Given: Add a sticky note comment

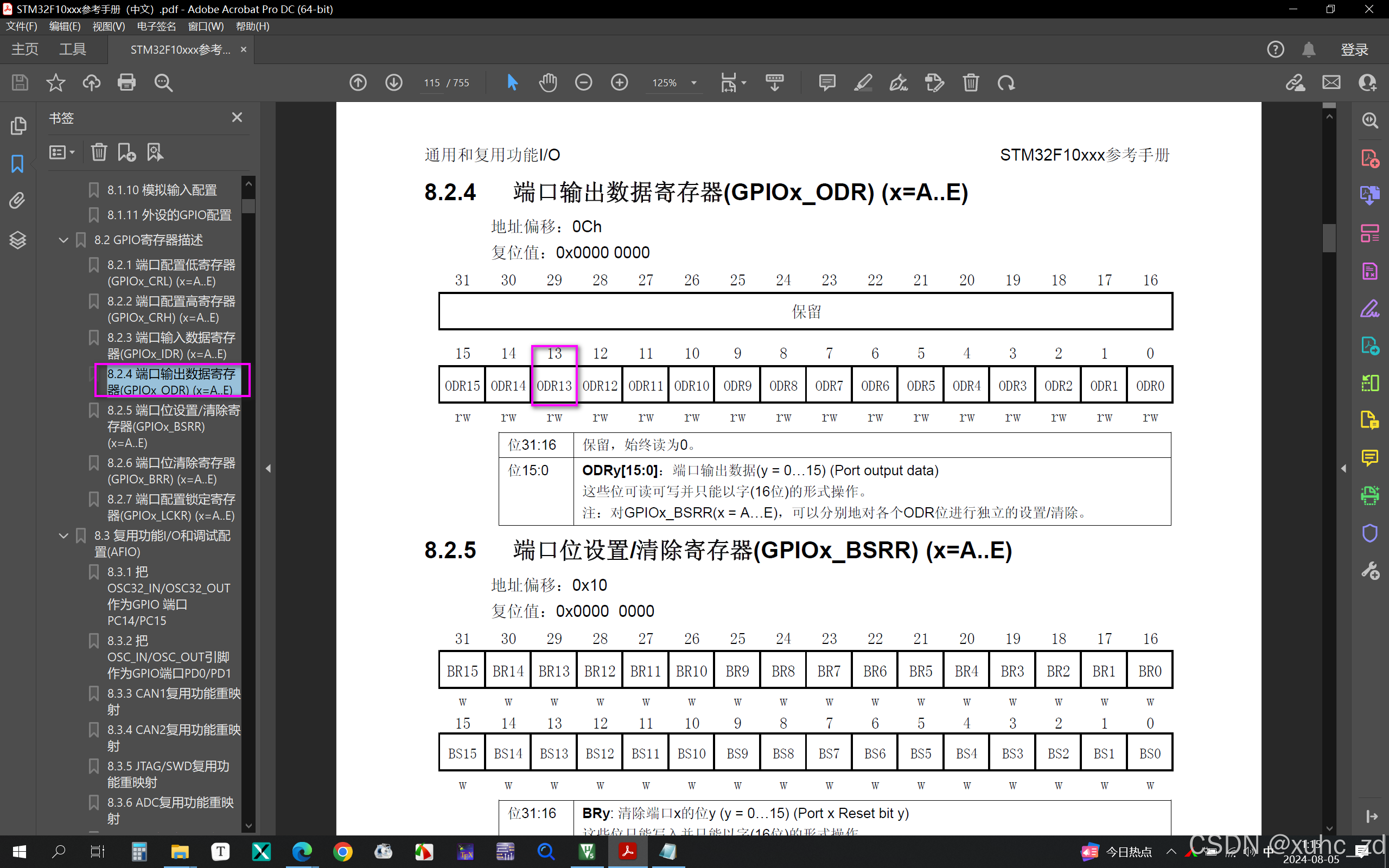Looking at the screenshot, I should pos(827,82).
